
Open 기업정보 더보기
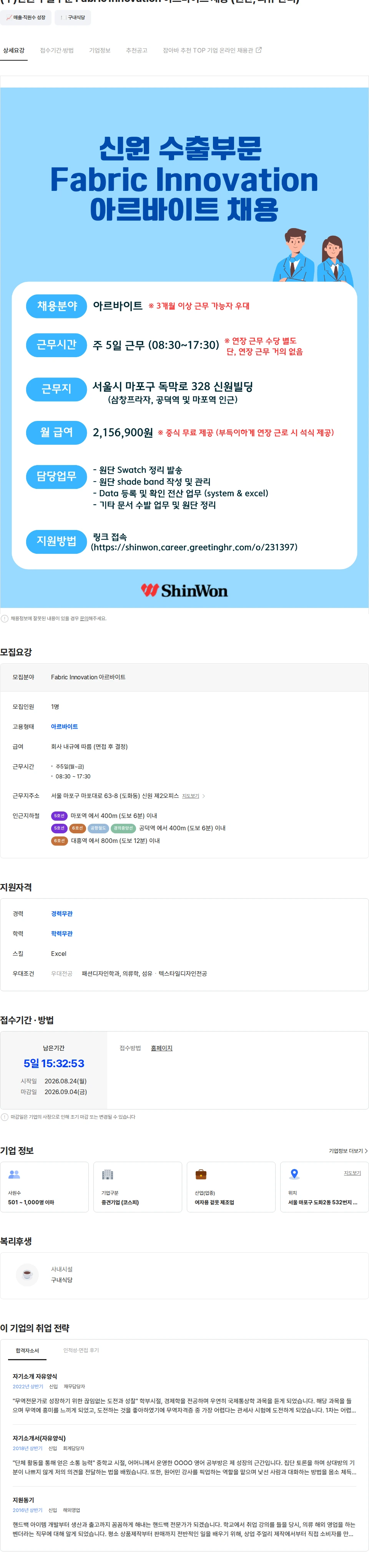pos(348,1151)
